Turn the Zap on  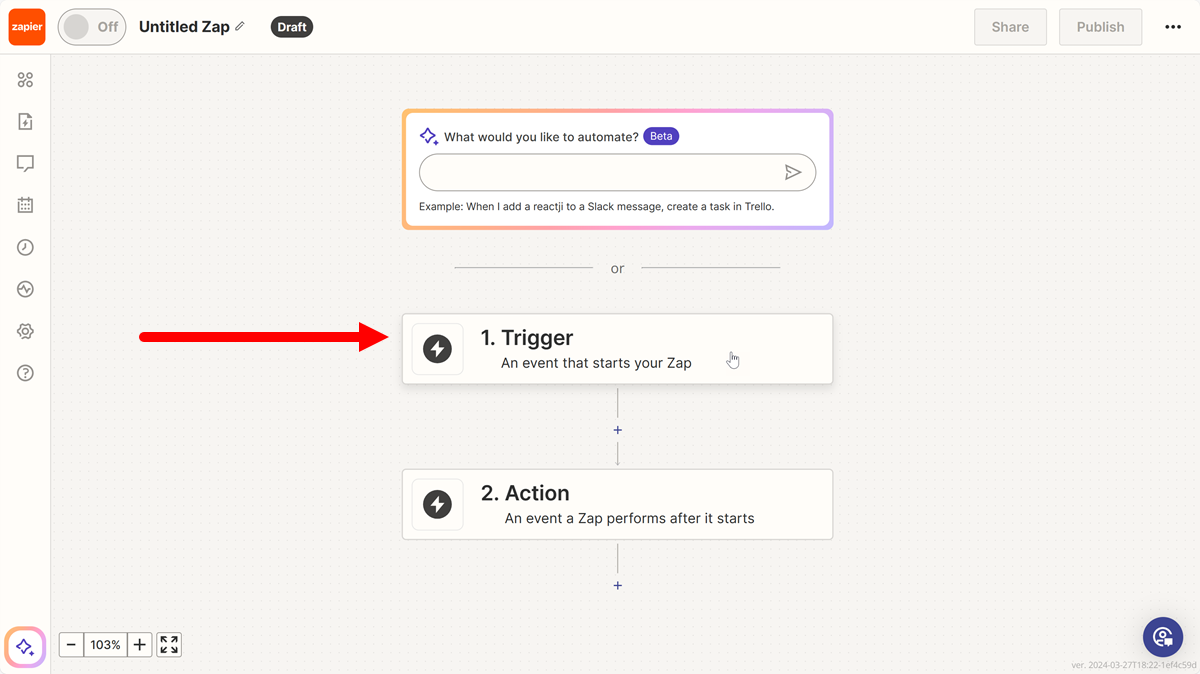tap(91, 27)
